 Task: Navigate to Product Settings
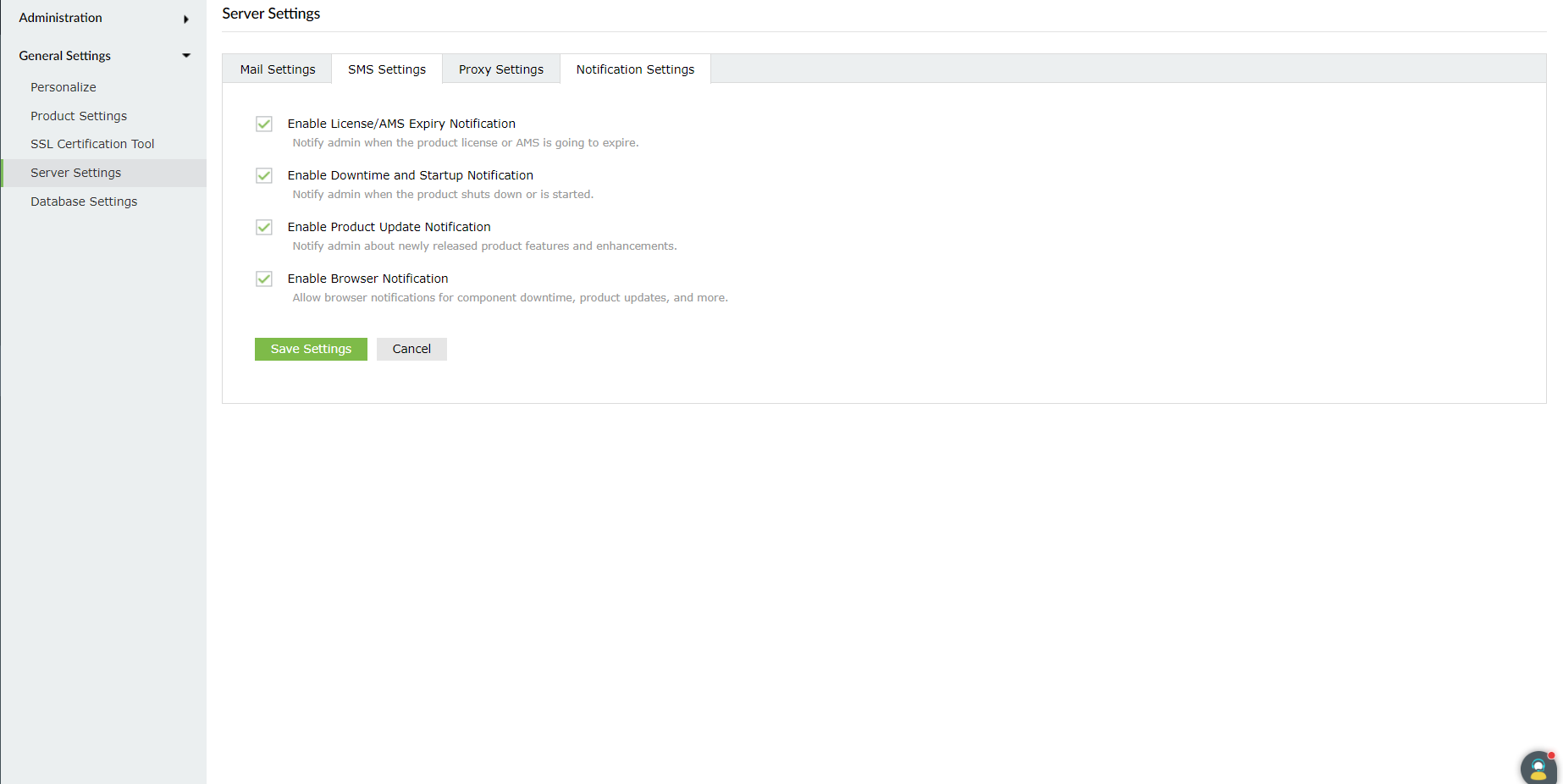tap(79, 115)
